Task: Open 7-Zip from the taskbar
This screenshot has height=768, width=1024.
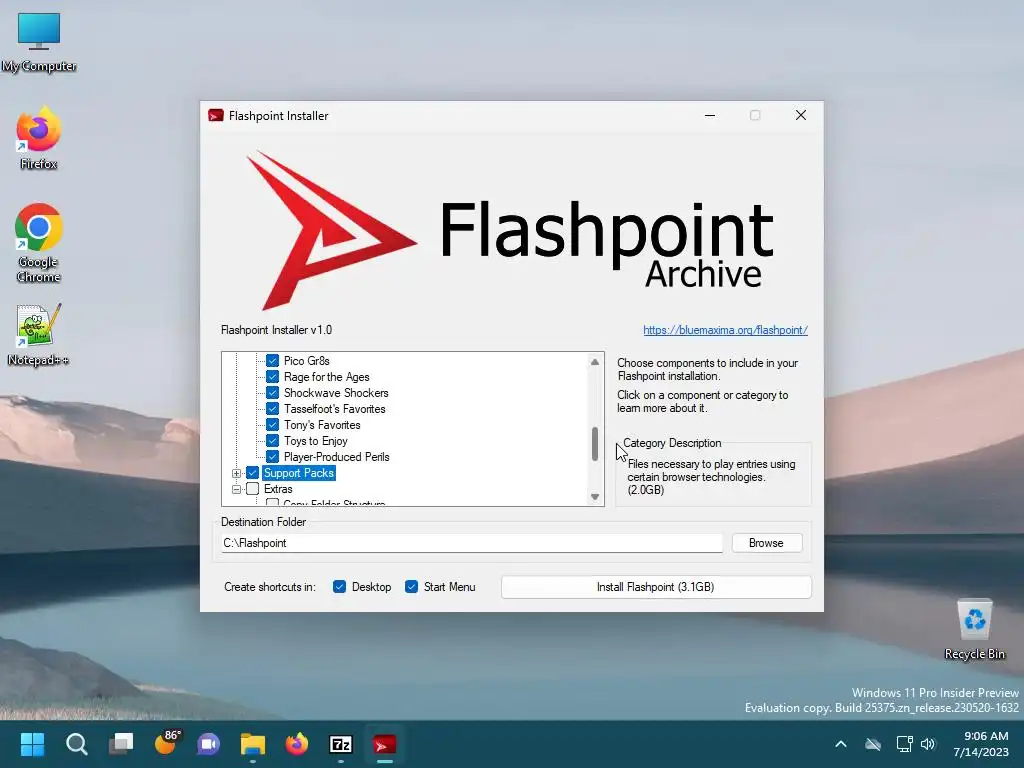Action: [341, 744]
